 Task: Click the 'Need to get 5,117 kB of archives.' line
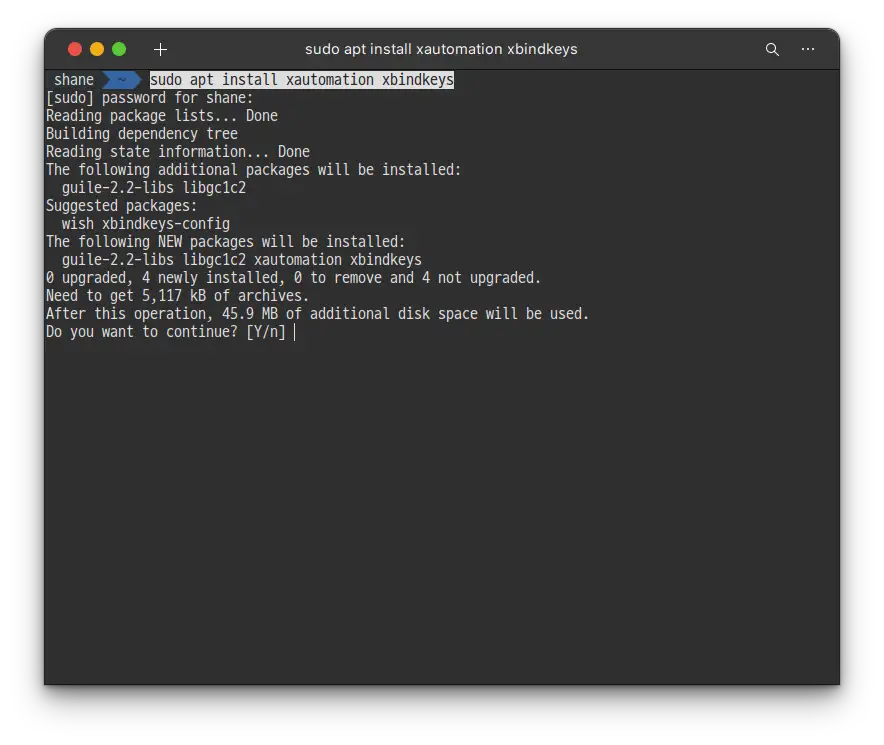(x=178, y=296)
